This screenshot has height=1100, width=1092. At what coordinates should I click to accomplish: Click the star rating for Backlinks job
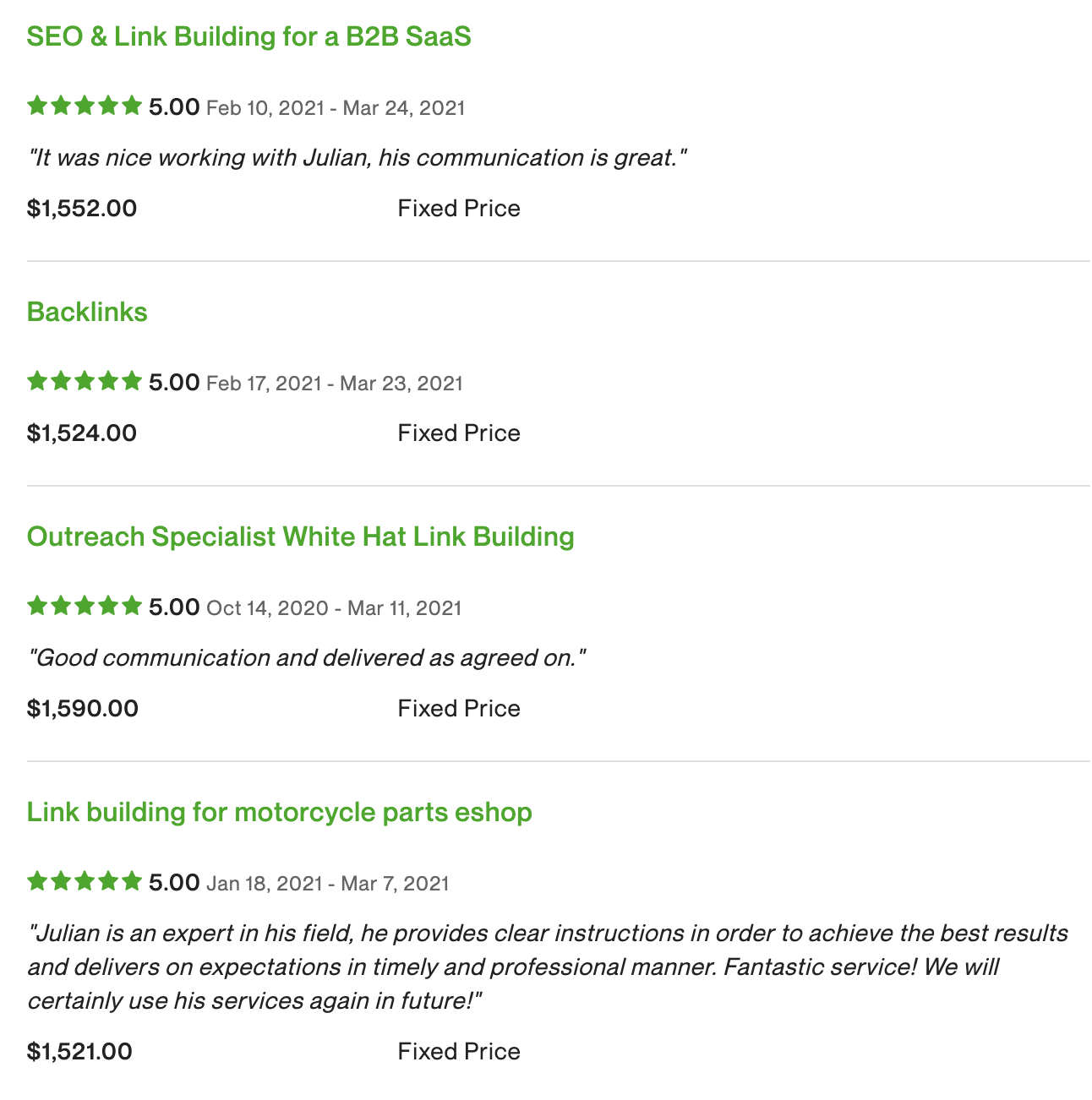pyautogui.click(x=85, y=382)
